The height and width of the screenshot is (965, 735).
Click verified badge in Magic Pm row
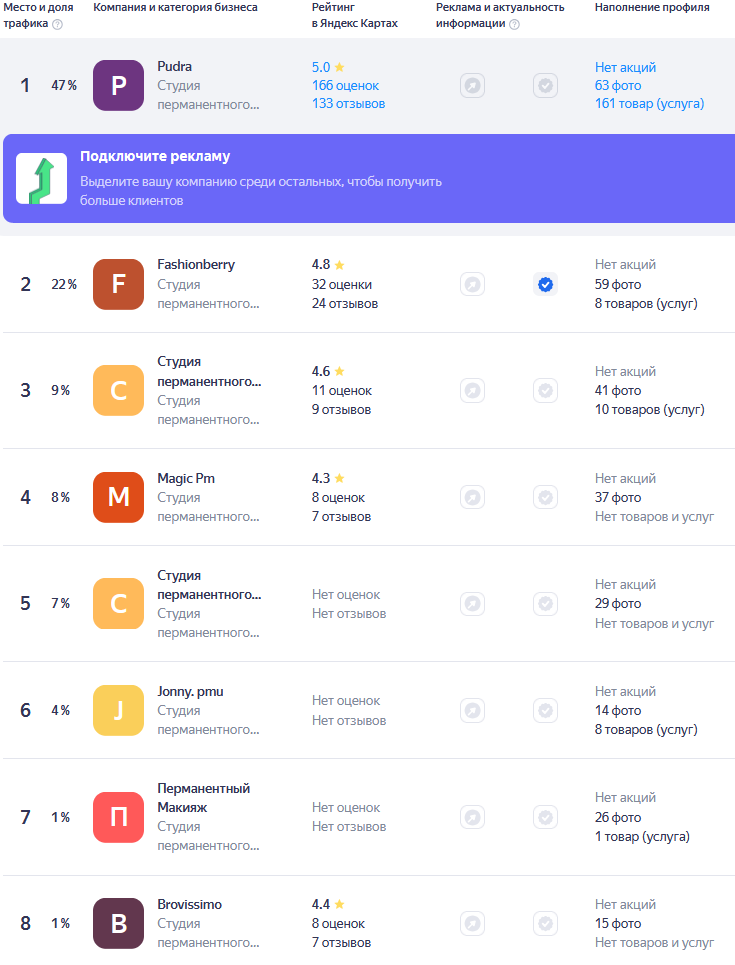point(545,497)
